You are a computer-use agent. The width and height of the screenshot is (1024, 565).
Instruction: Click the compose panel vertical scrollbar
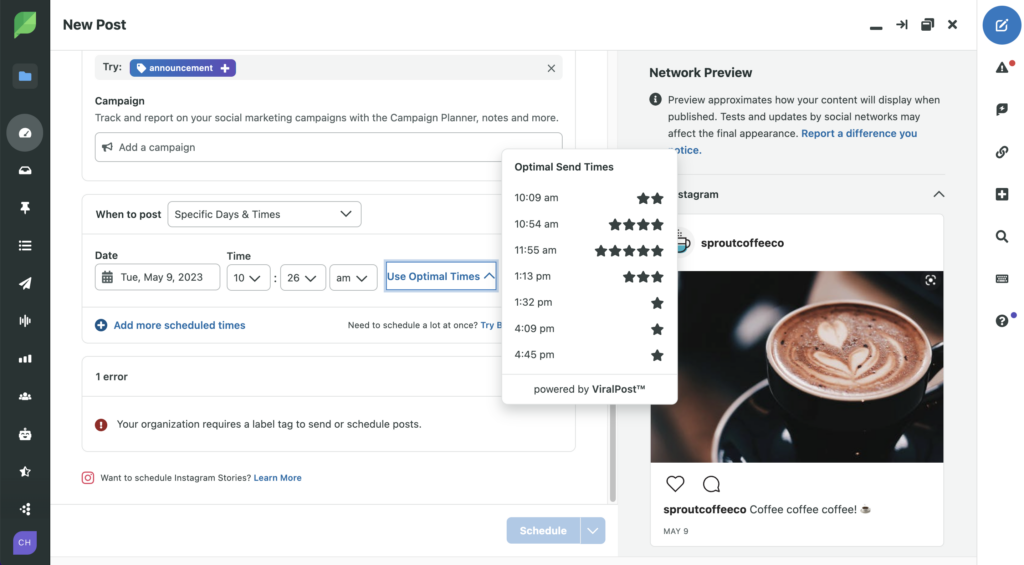(613, 452)
